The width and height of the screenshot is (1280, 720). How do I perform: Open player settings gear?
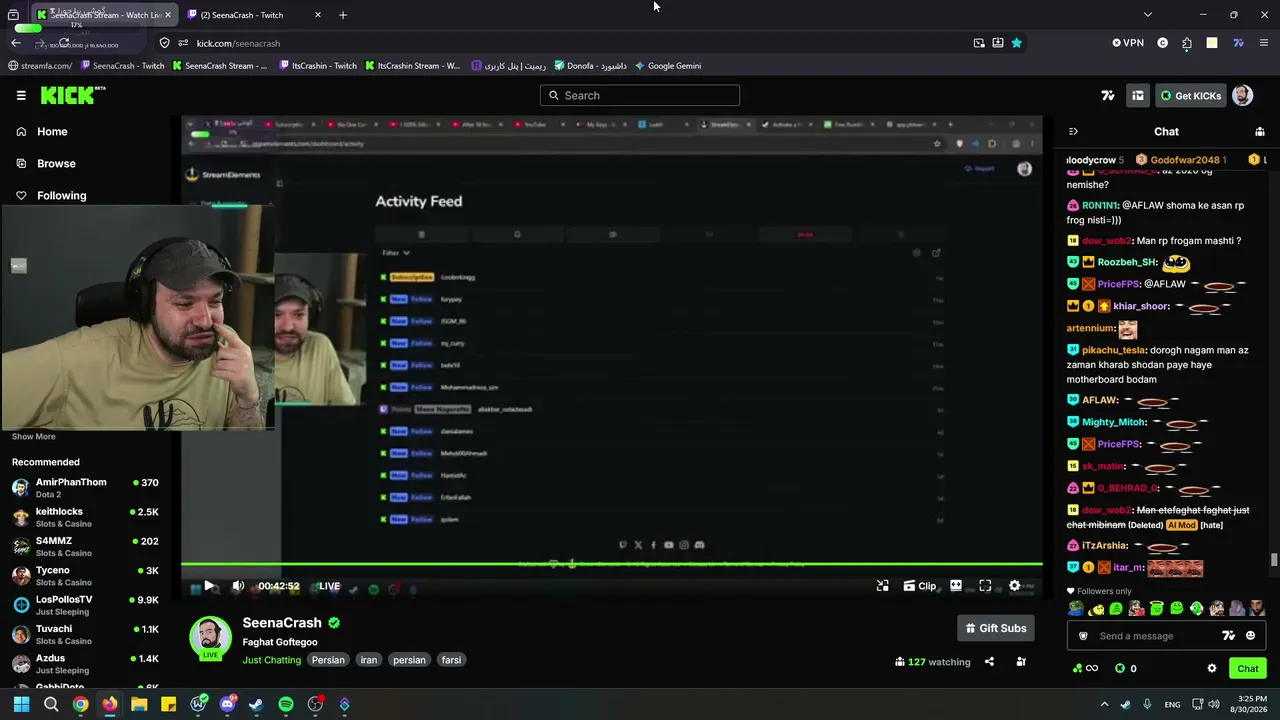click(x=1015, y=586)
